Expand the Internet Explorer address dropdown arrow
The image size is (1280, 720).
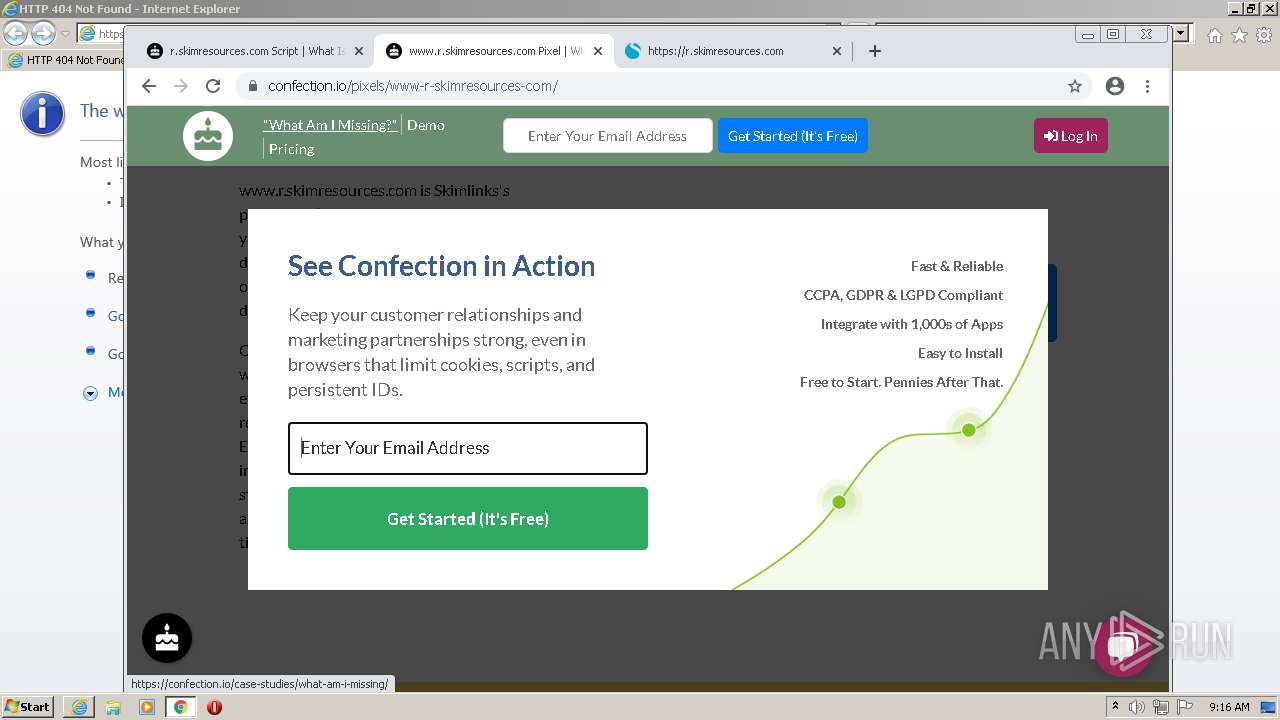[1182, 33]
